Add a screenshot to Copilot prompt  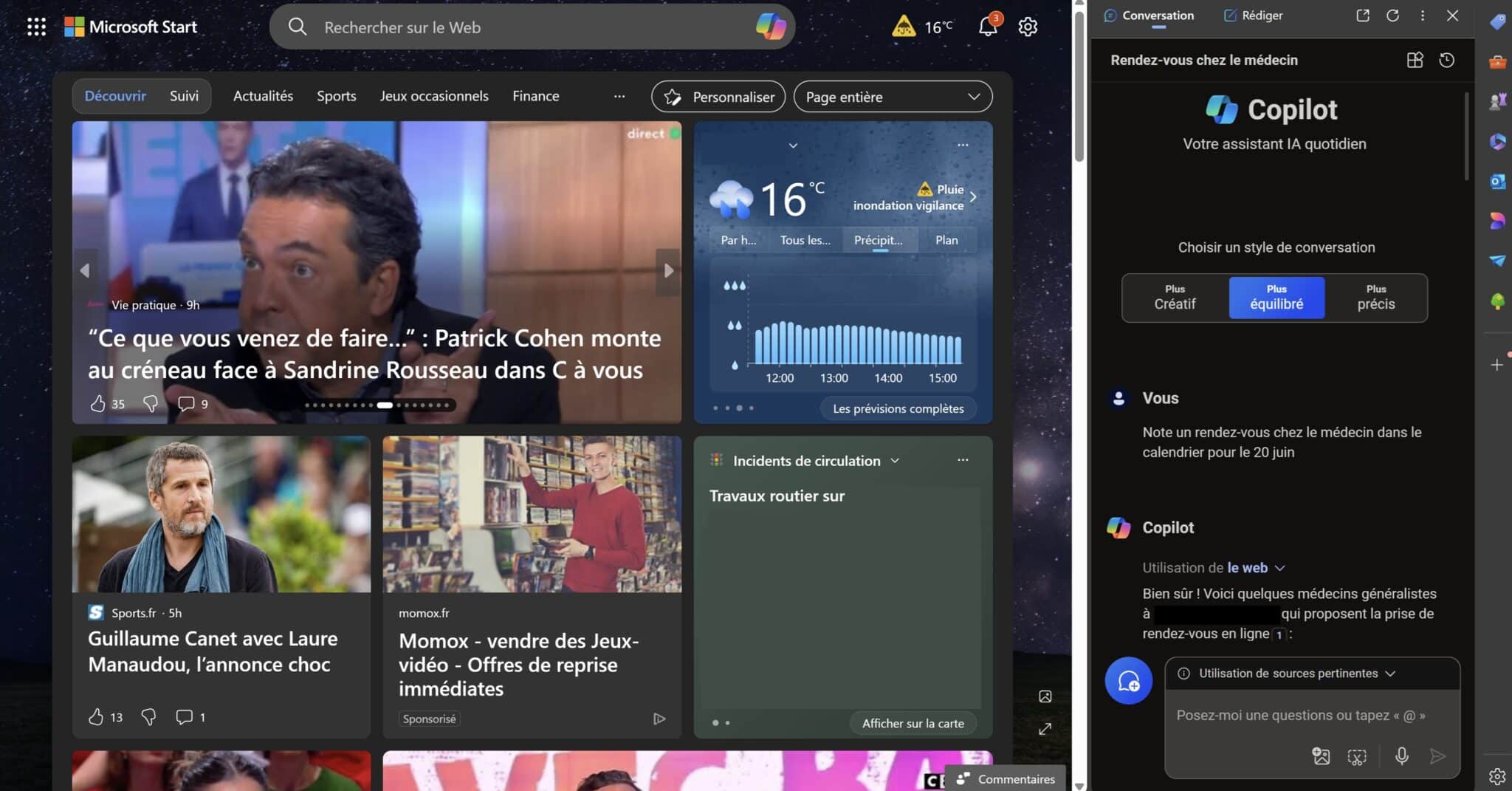[x=1357, y=756]
